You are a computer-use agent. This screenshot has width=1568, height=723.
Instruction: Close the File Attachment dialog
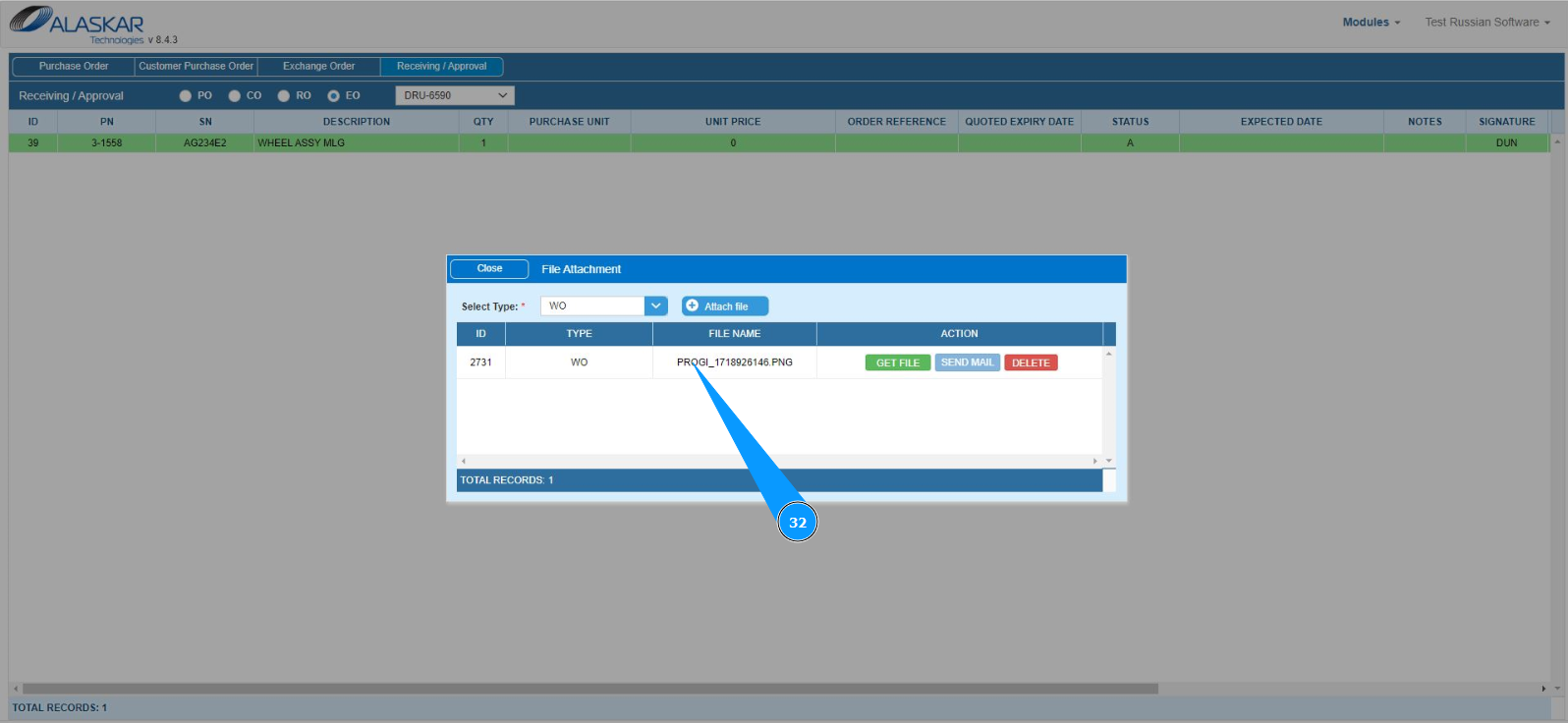489,268
